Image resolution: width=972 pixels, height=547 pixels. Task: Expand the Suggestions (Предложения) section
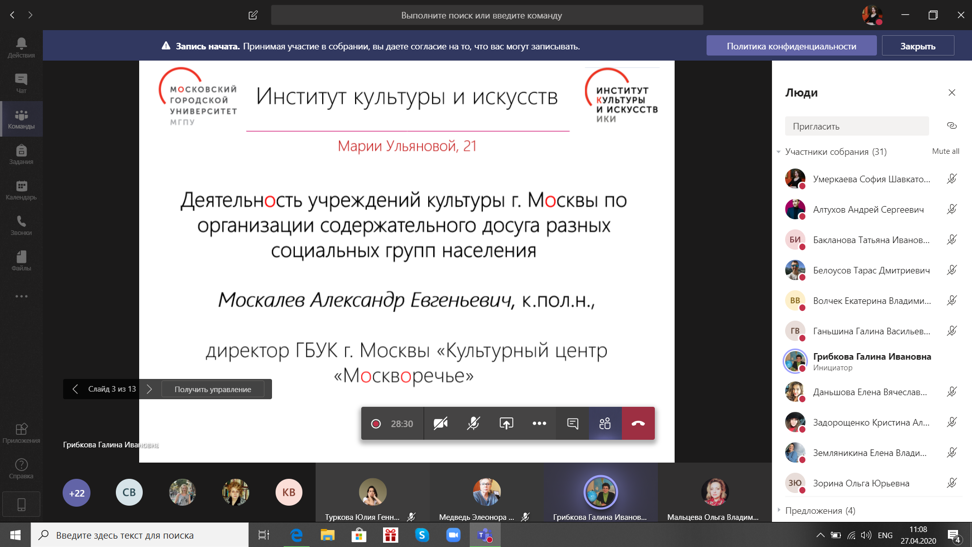[820, 510]
